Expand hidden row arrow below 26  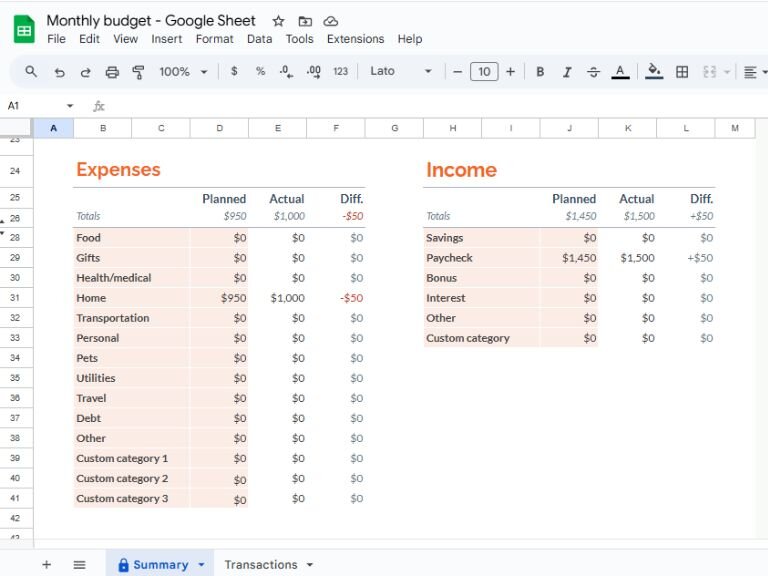[x=3, y=233]
